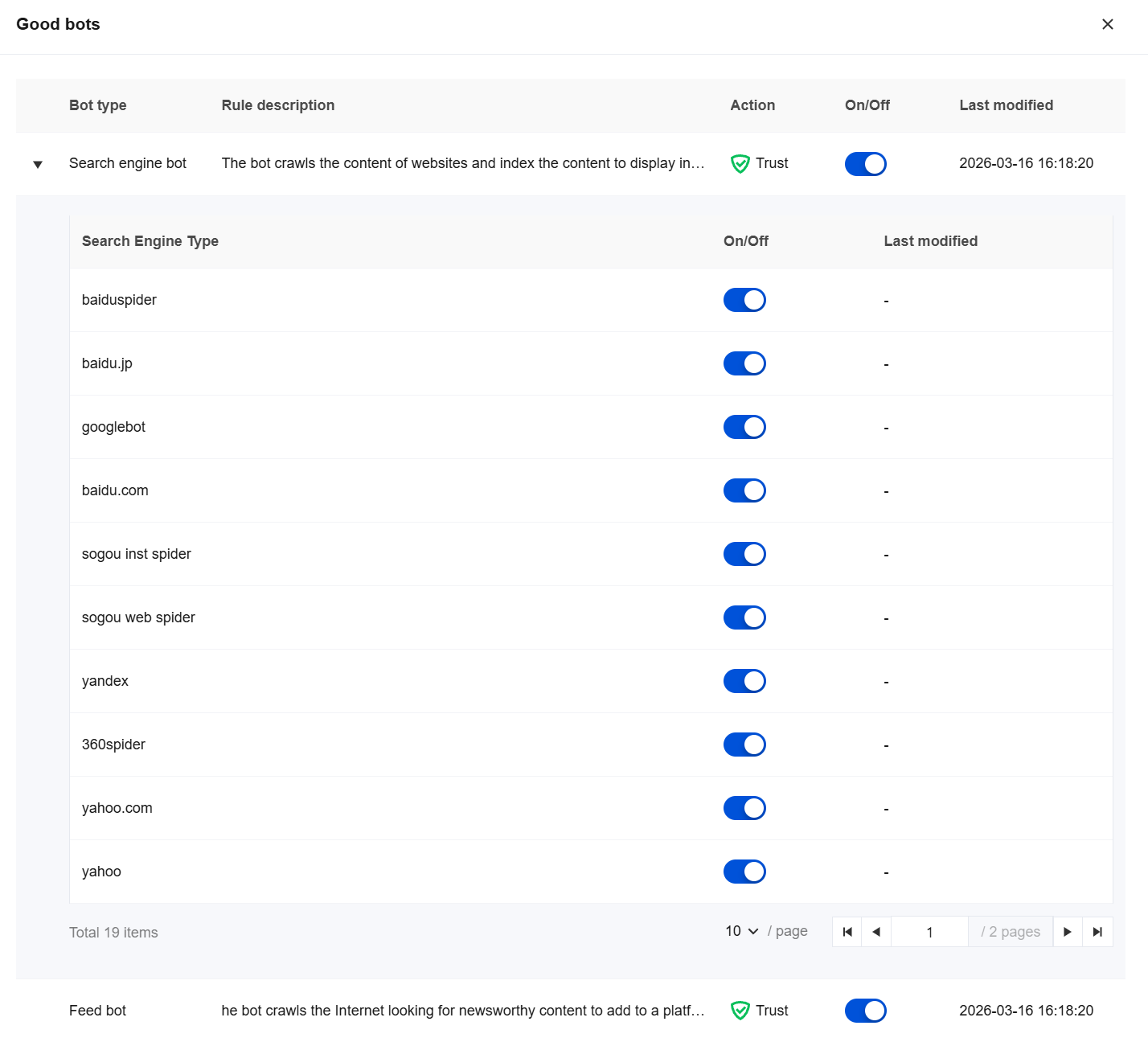Screen dimensions: 1148x1042
Task: Open the items per page dropdown
Action: point(742,931)
